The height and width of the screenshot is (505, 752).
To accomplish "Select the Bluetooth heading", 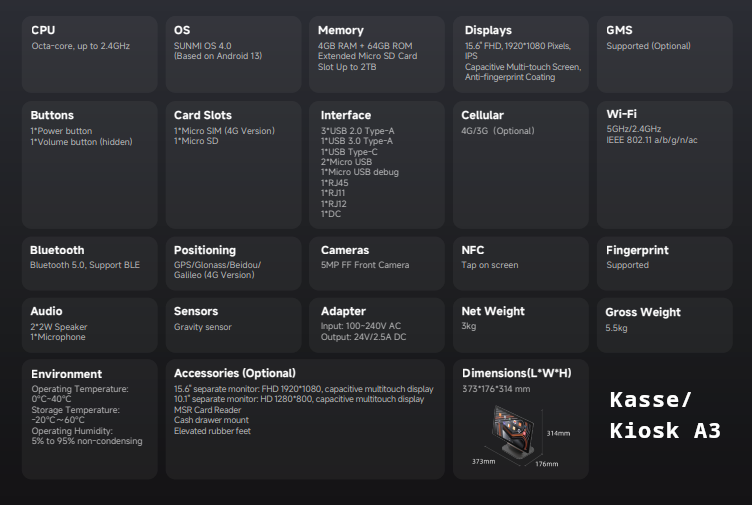I will click(x=57, y=250).
